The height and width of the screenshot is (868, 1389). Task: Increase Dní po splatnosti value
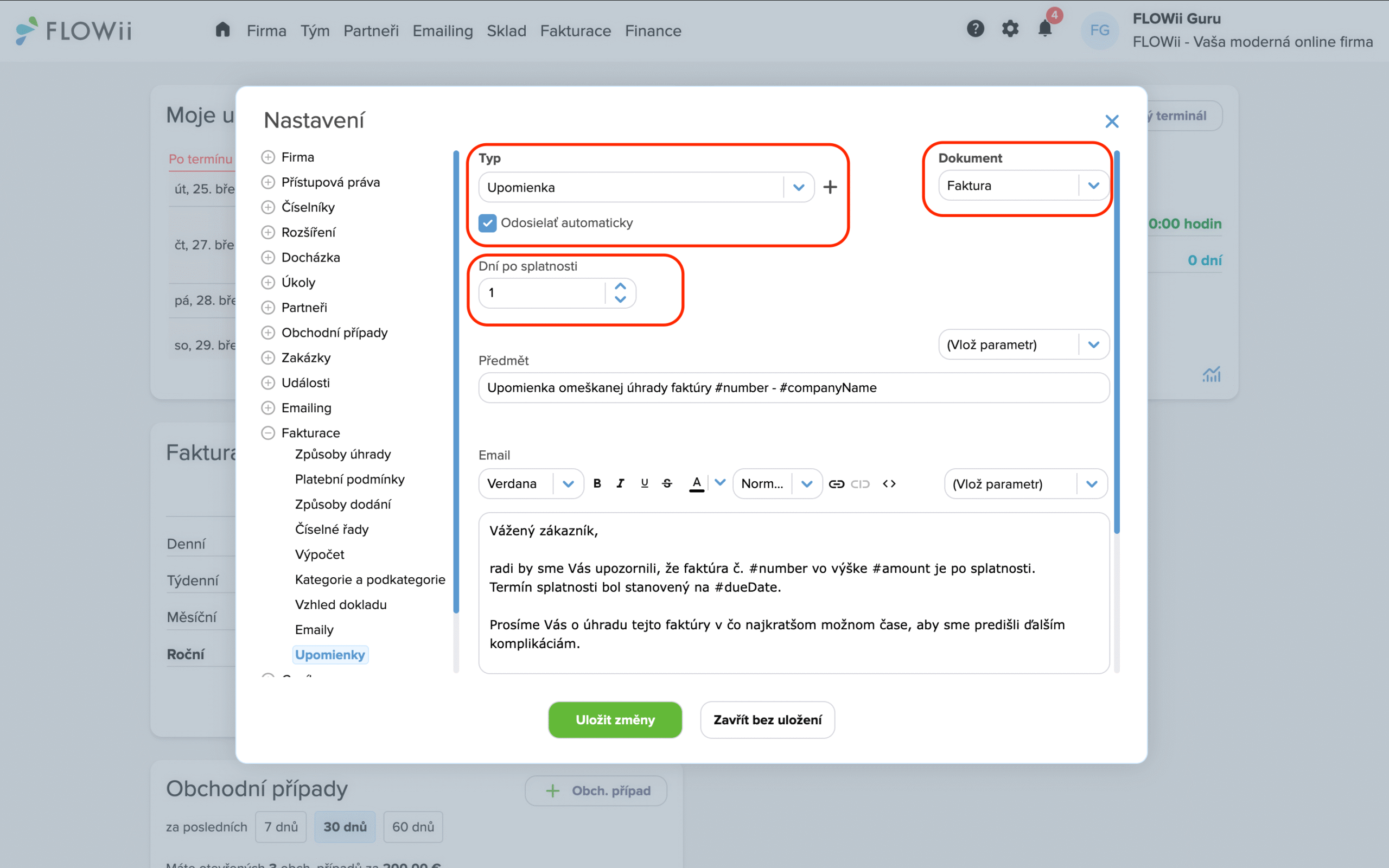620,286
